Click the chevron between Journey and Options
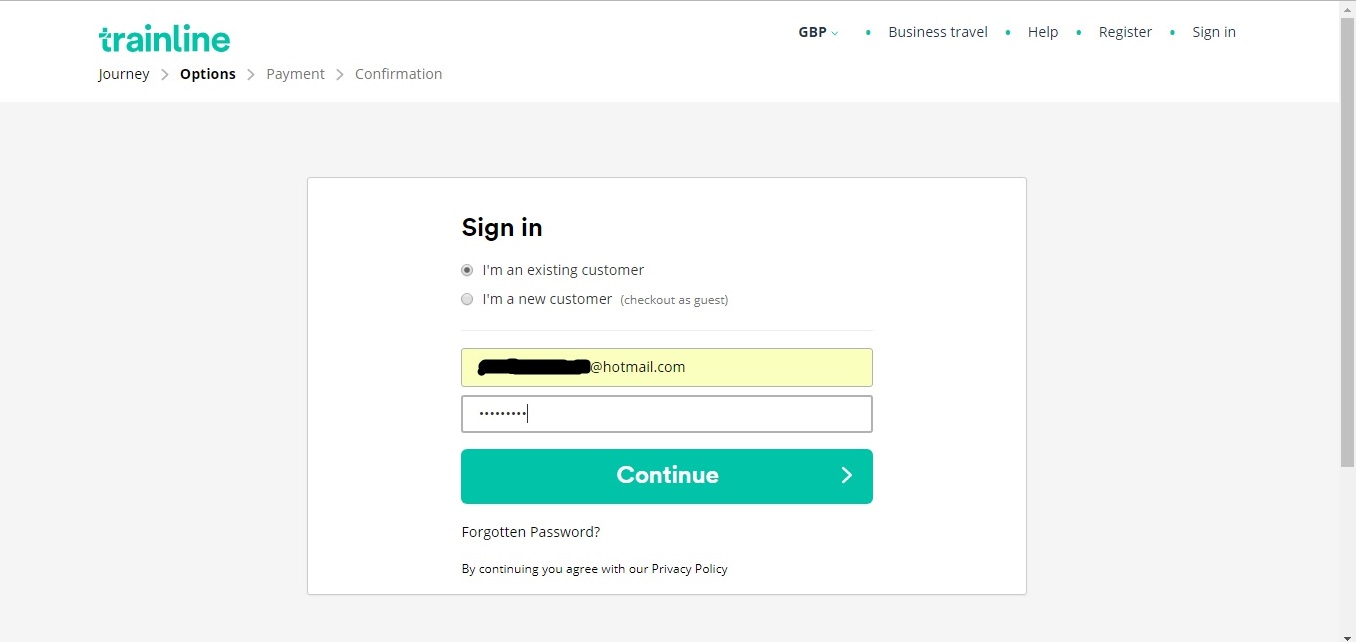The image size is (1356, 642). [165, 75]
